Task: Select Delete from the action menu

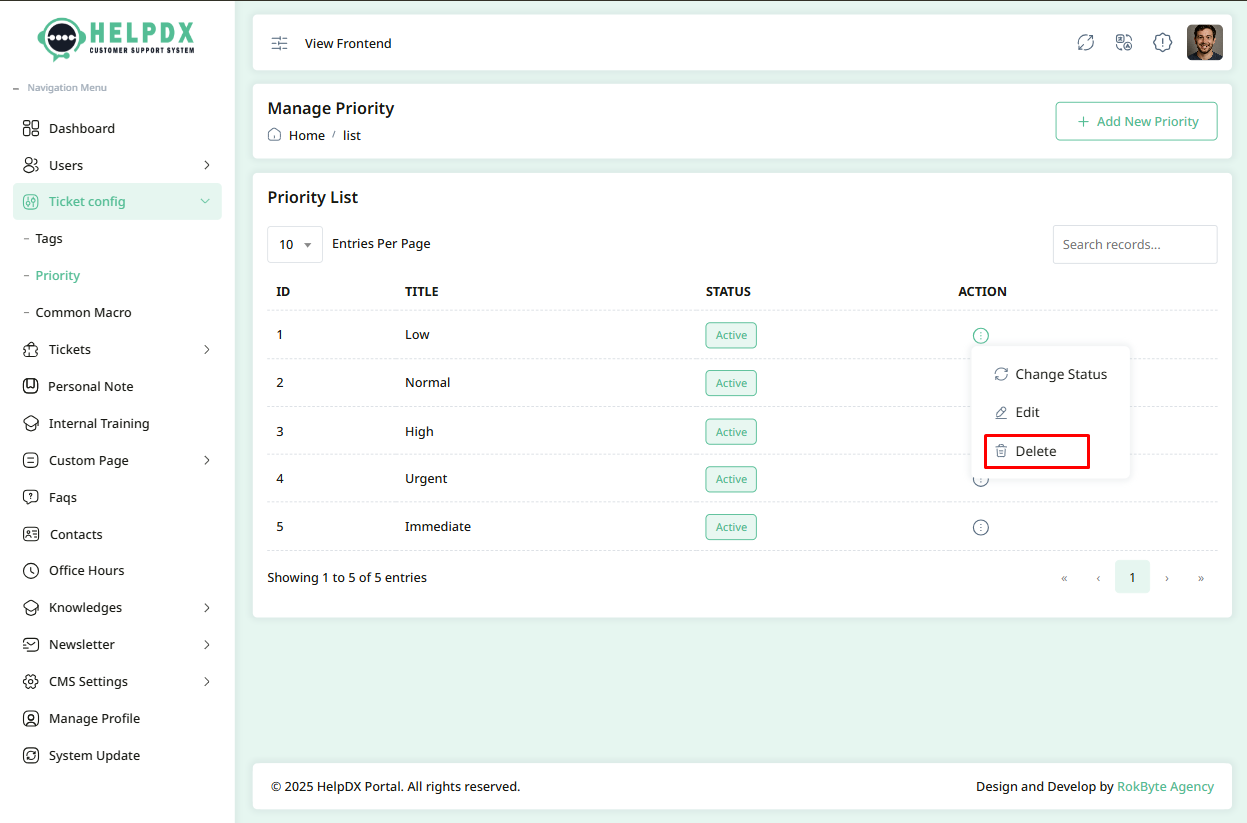Action: click(x=1036, y=451)
